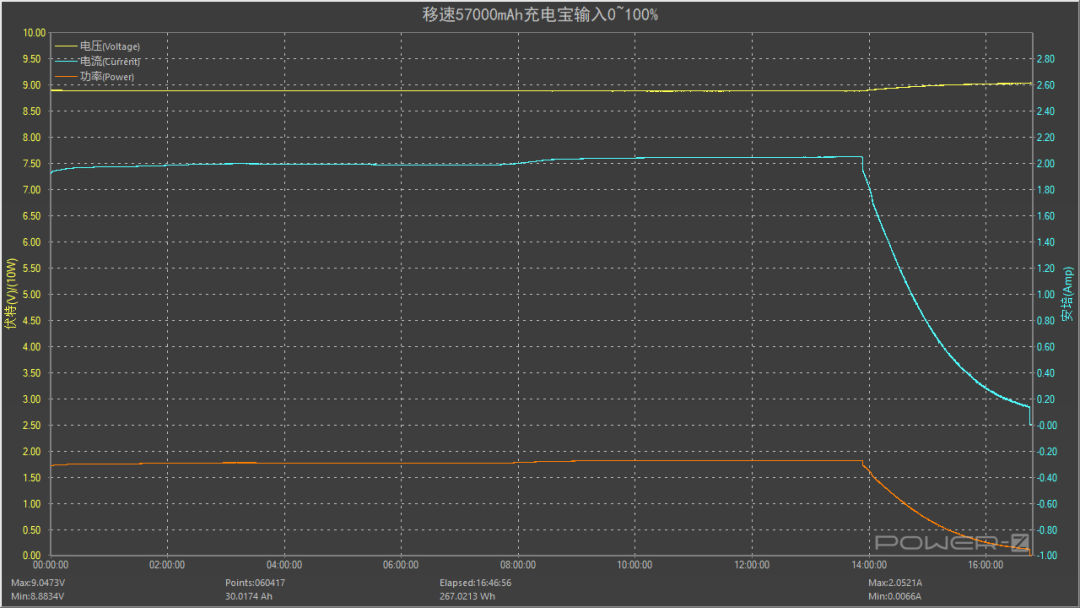1080x608 pixels.
Task: Click the left axis title 伏特(V)/(10W)
Action: coord(10,294)
